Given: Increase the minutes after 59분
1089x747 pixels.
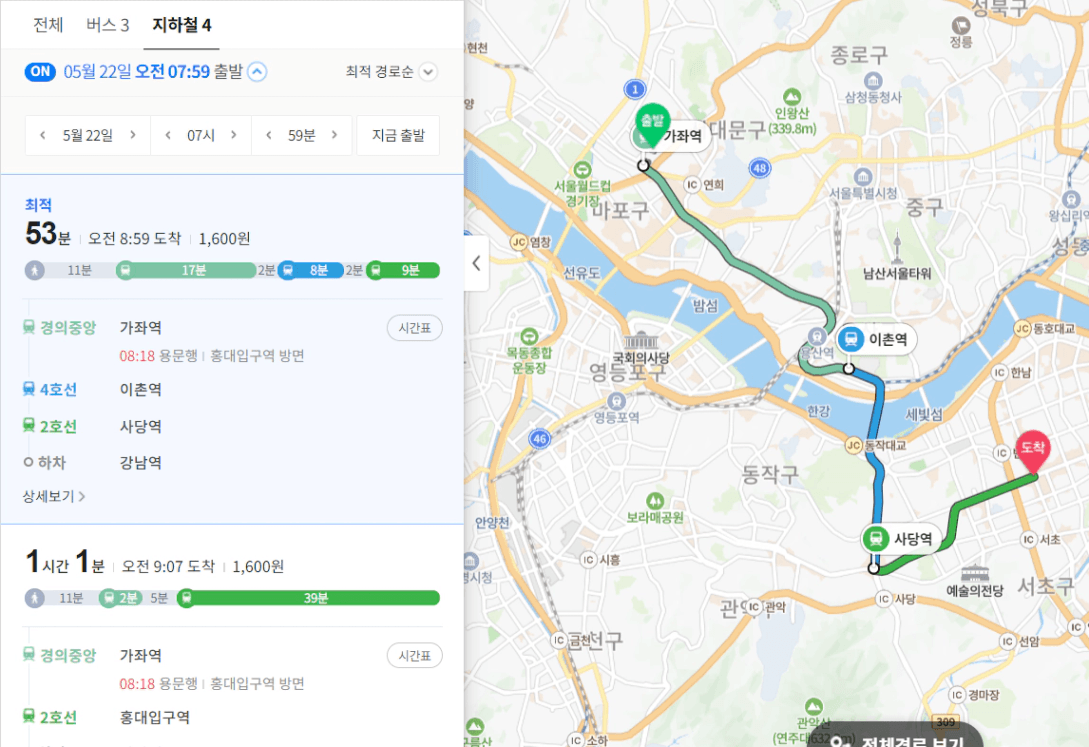Looking at the screenshot, I should click(335, 135).
